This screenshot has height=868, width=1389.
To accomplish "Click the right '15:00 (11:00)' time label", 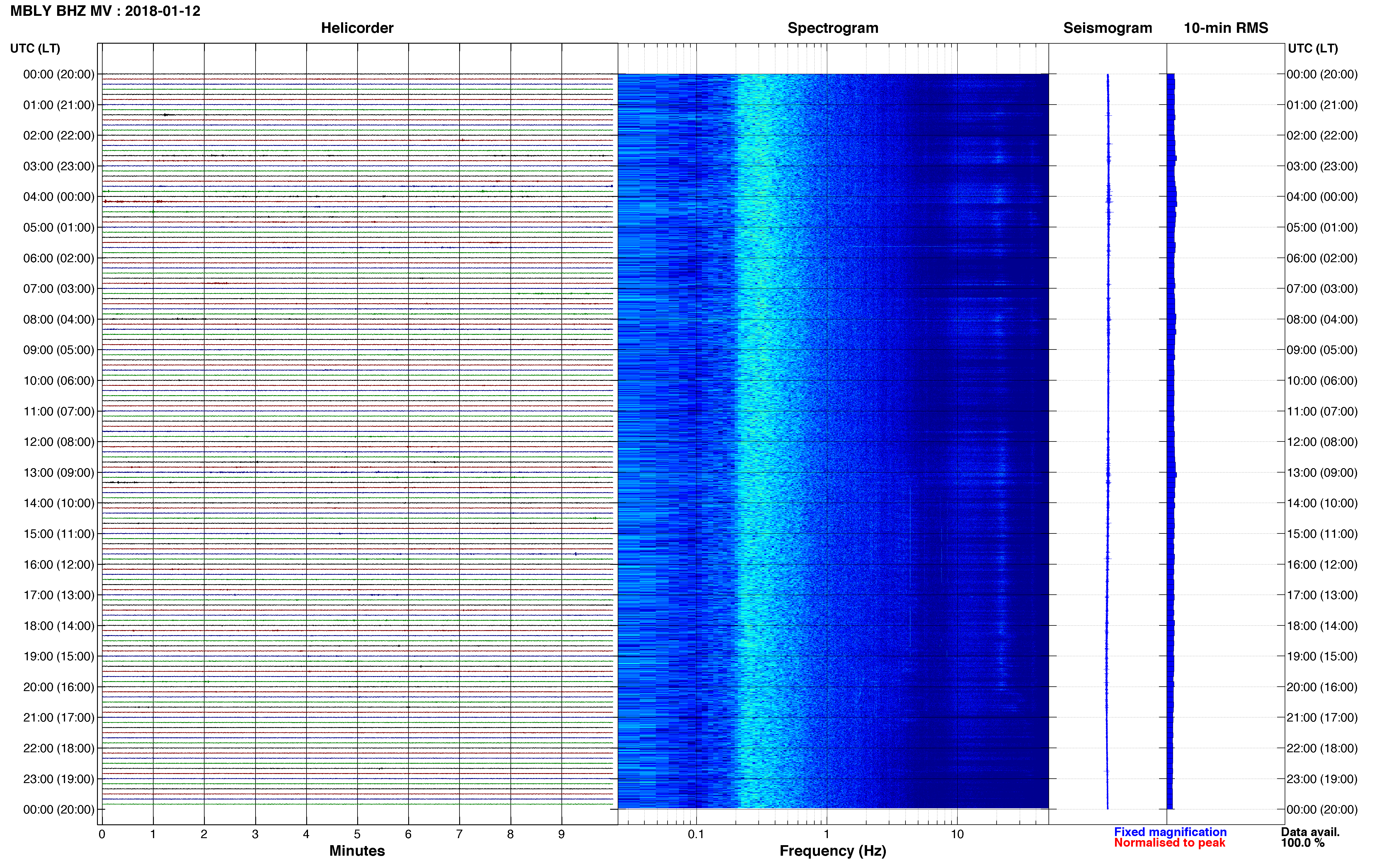I will coord(1322,534).
